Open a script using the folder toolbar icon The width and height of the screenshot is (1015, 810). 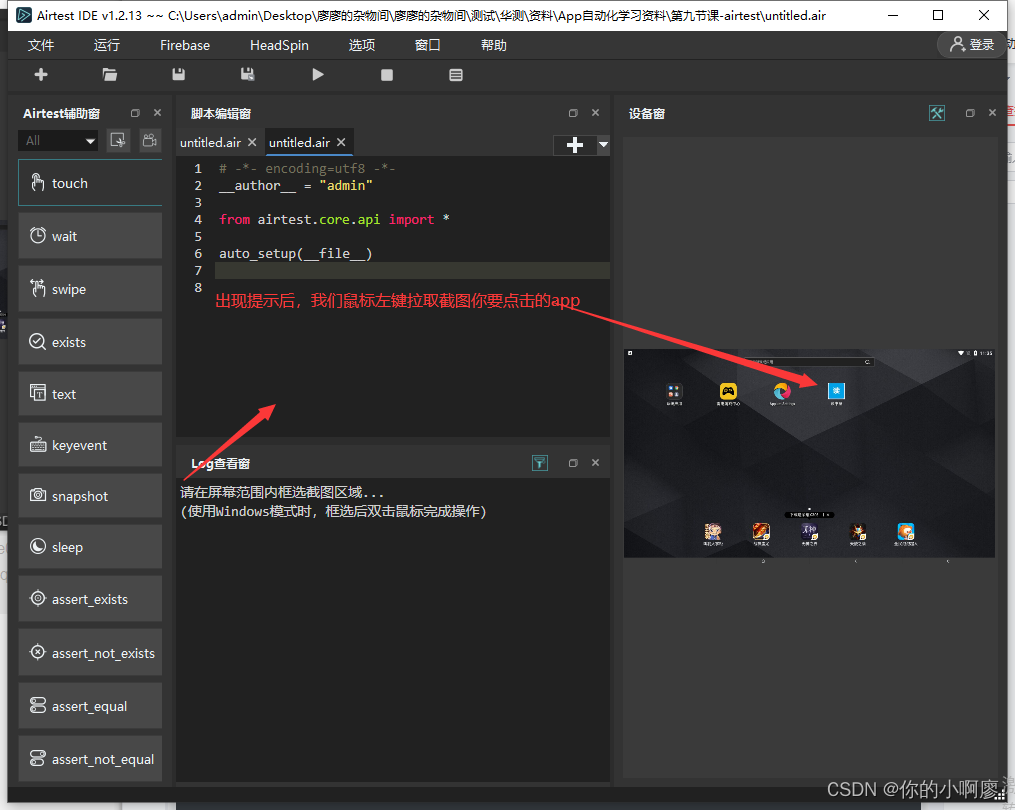click(x=109, y=75)
